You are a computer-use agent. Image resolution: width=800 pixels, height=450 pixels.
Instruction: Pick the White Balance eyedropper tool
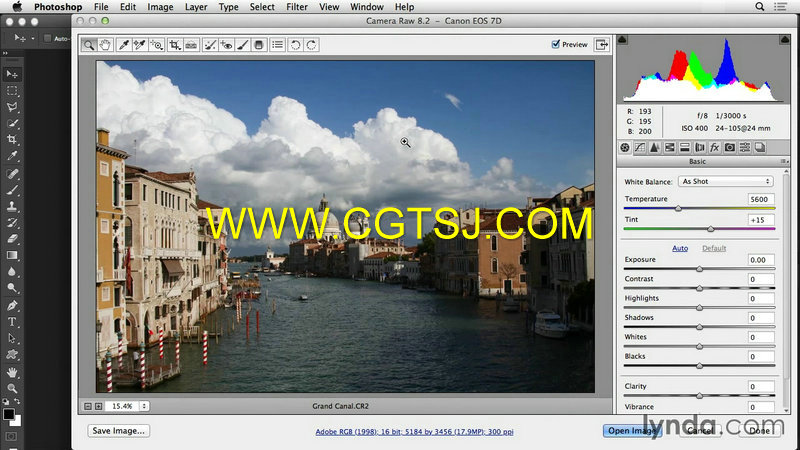tap(123, 45)
